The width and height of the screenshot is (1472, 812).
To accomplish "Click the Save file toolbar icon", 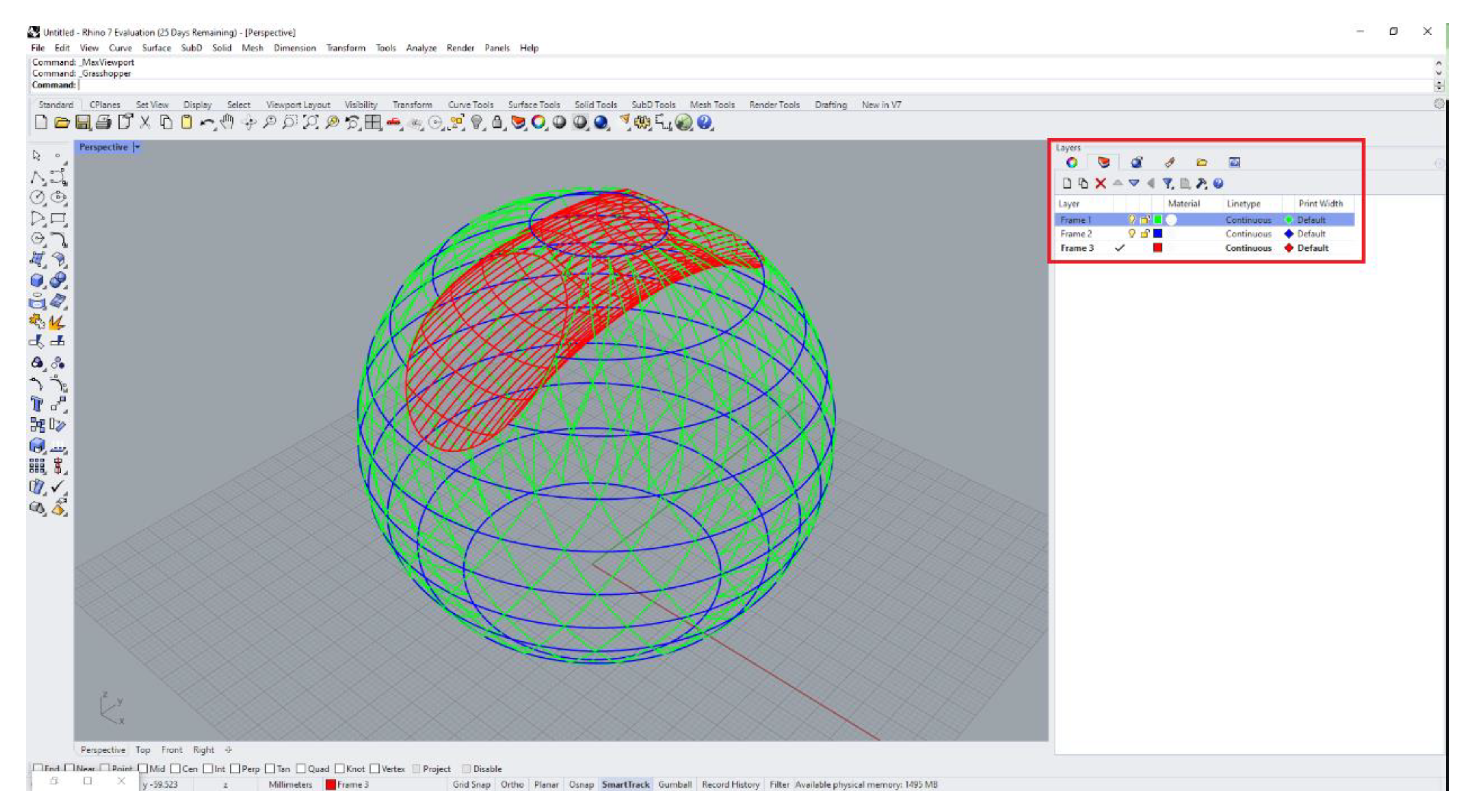I will tap(83, 122).
